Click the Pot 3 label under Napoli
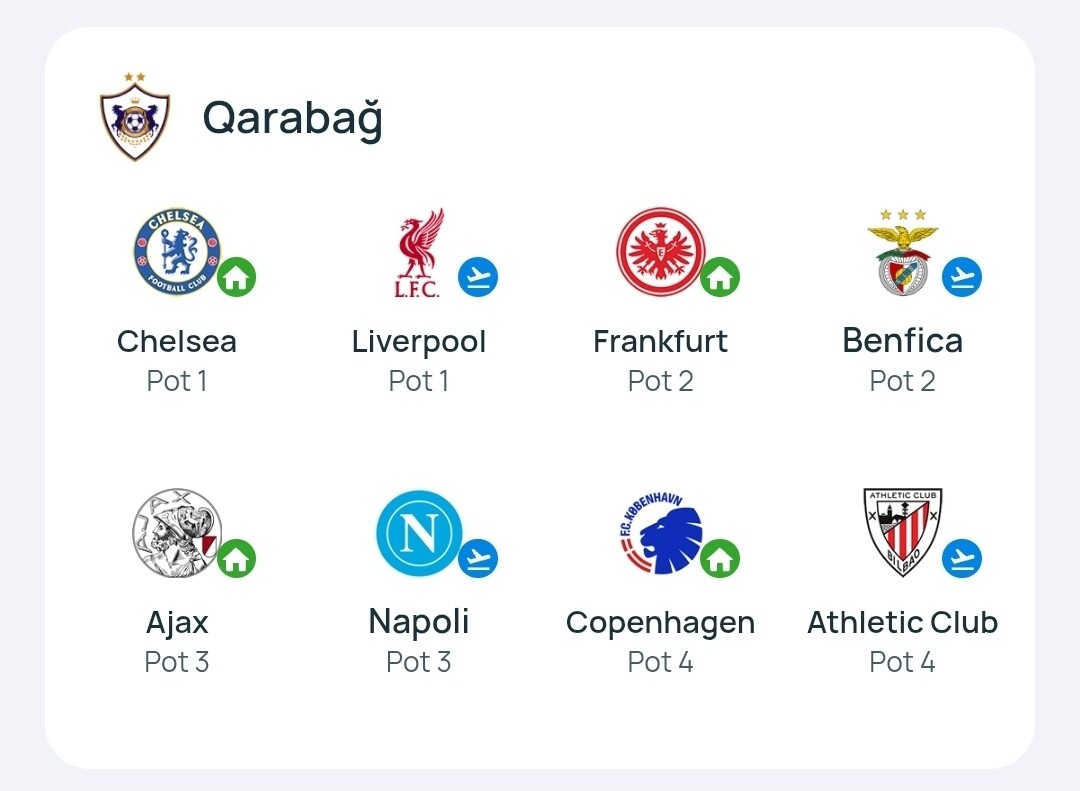 click(x=418, y=662)
